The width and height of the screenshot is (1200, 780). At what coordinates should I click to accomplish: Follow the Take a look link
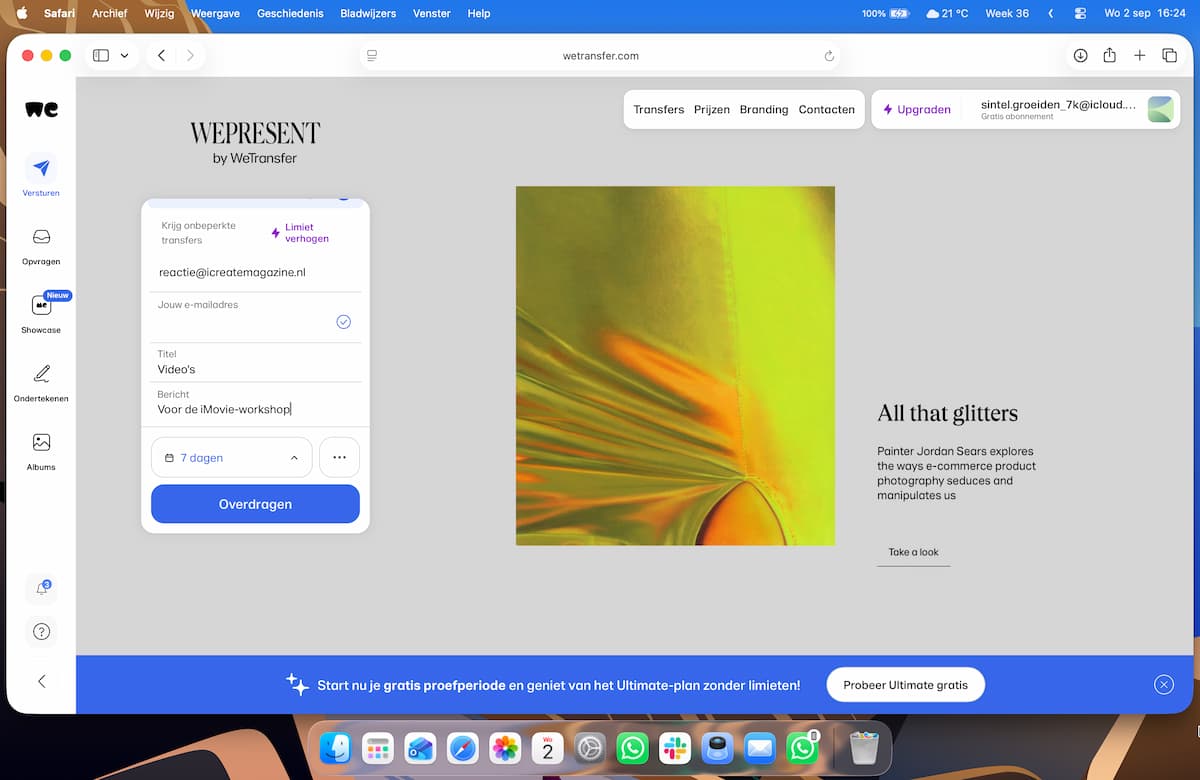[x=914, y=552]
